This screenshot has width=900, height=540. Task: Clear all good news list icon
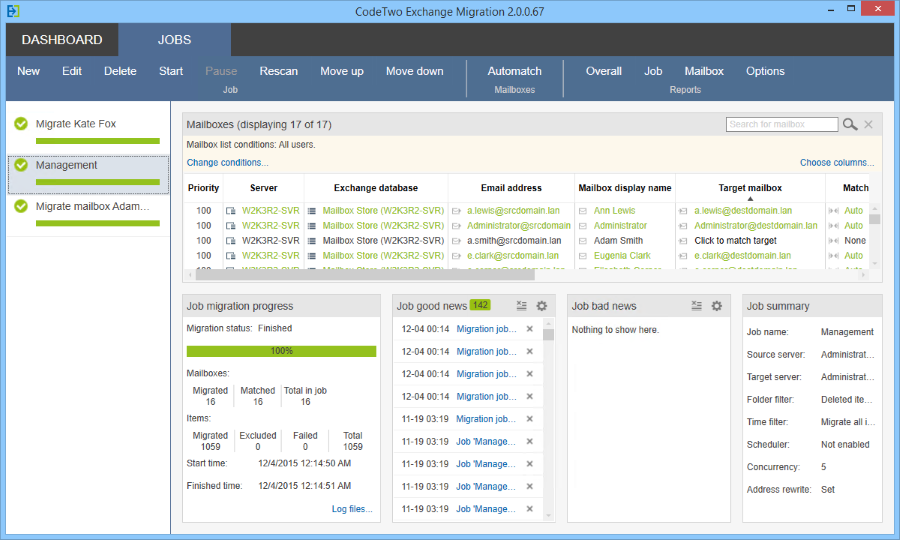click(521, 306)
